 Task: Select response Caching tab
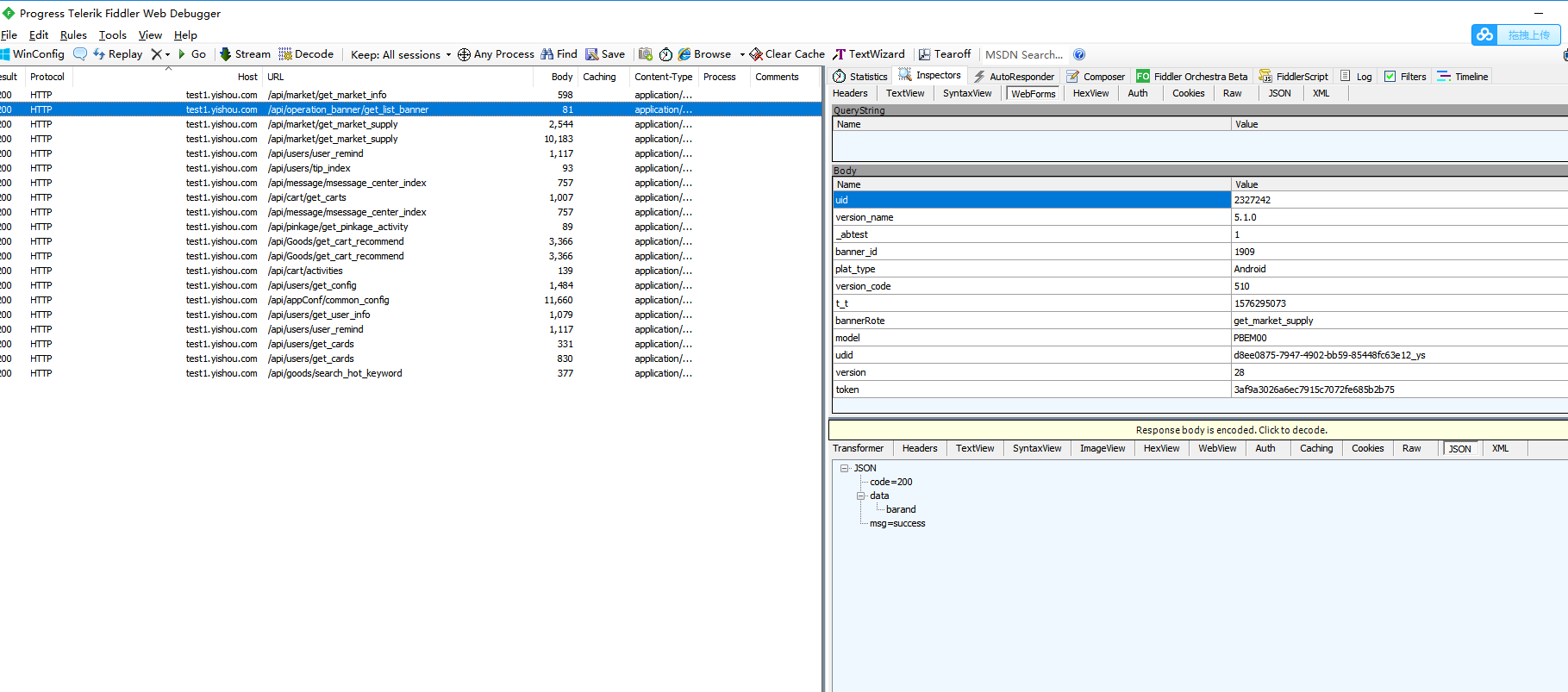(x=1316, y=448)
